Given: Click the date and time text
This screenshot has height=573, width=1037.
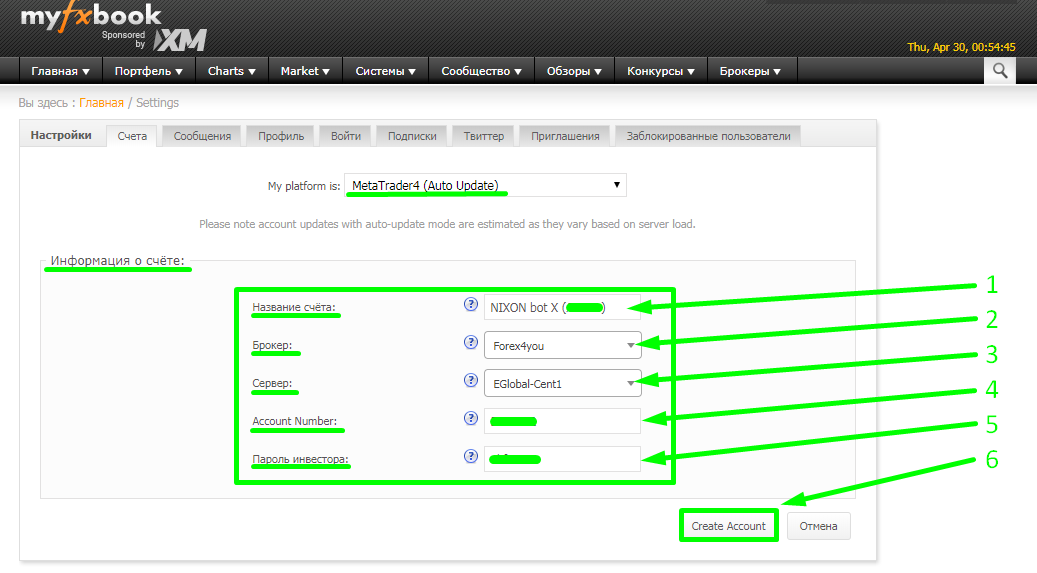Looking at the screenshot, I should point(961,47).
